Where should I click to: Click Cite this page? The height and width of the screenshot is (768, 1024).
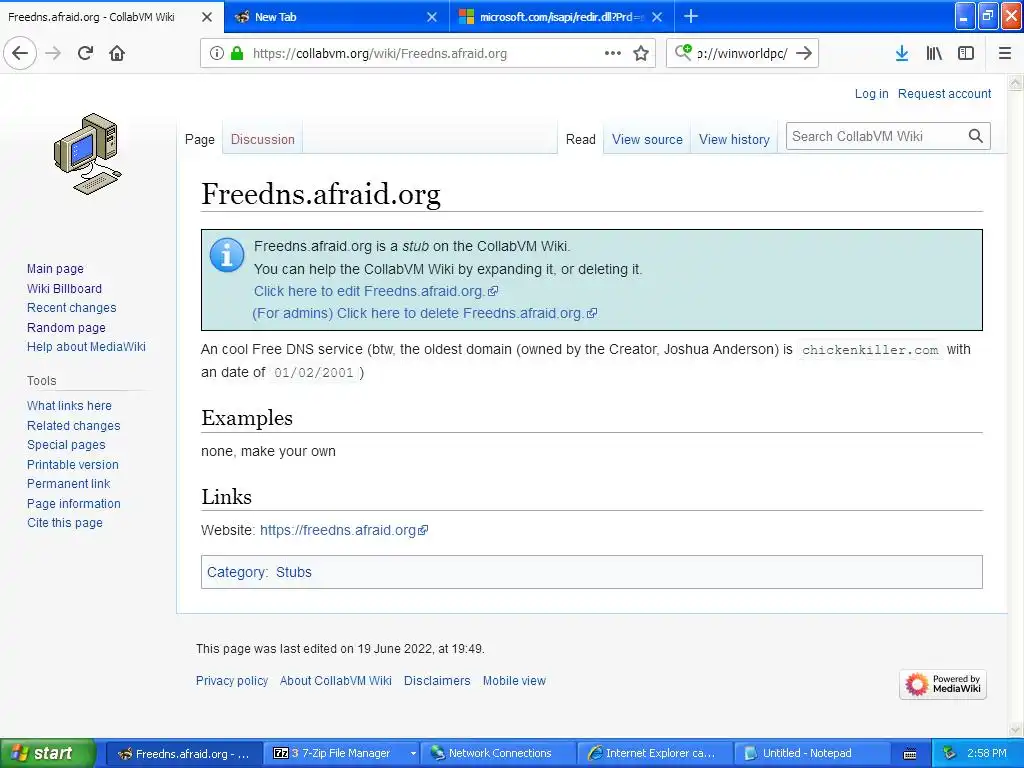click(65, 522)
